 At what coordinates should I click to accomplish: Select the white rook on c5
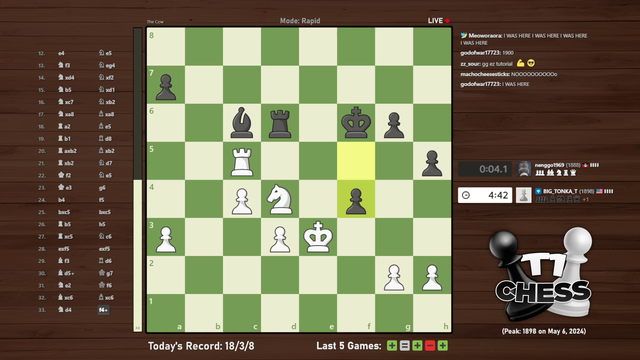242,162
